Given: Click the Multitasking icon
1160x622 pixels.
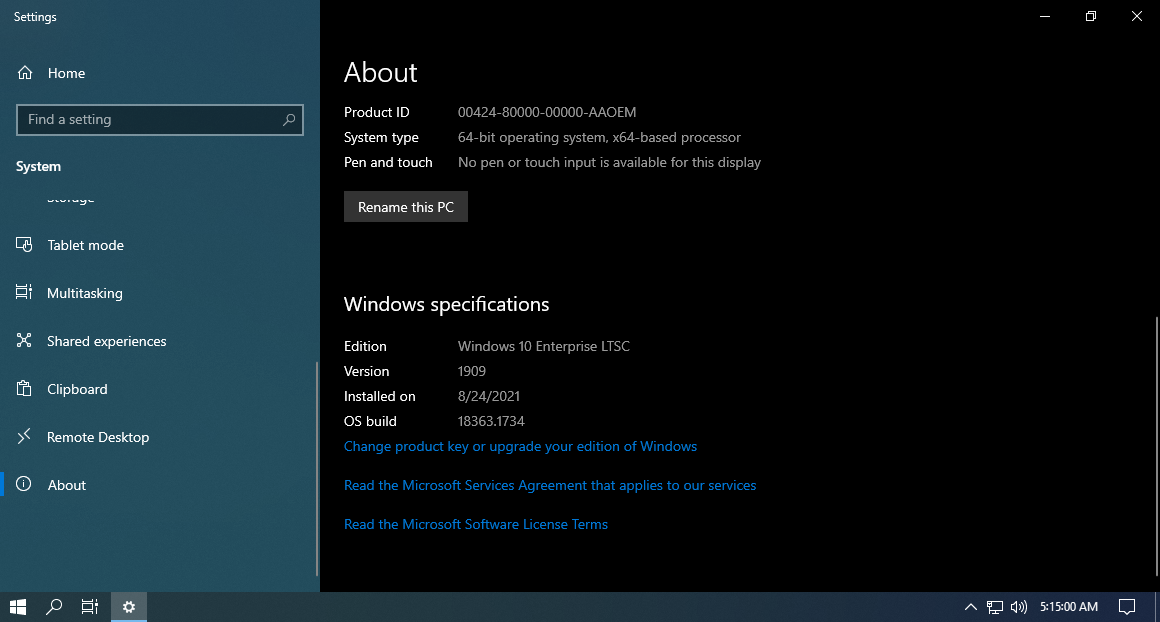Looking at the screenshot, I should (x=24, y=292).
